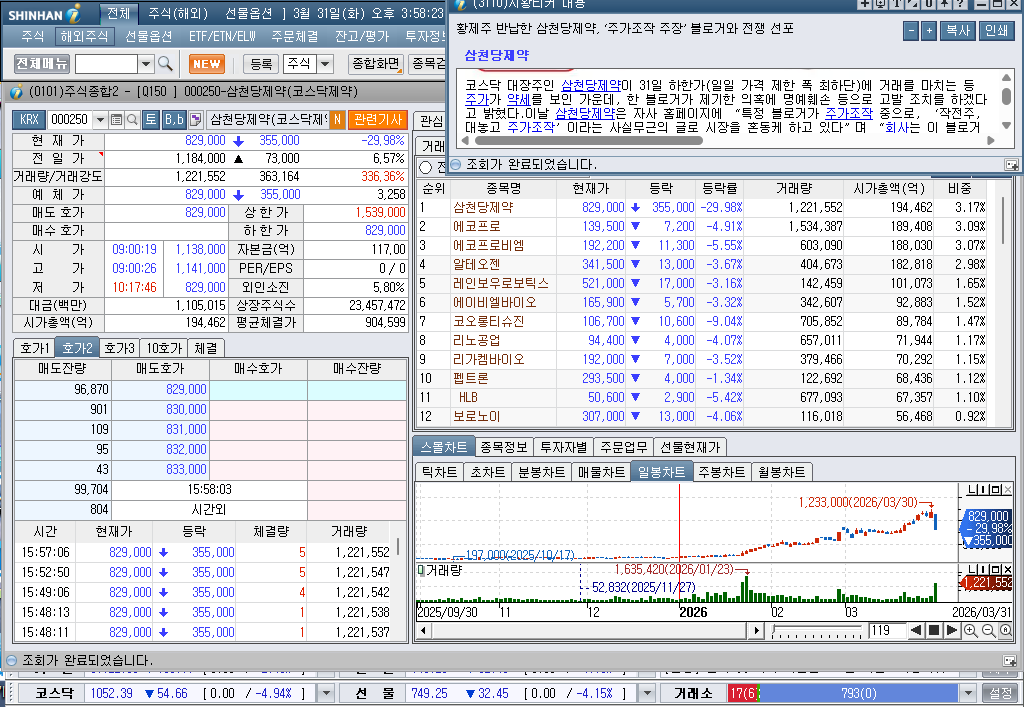The height and width of the screenshot is (707, 1024).
Task: Click the orange NEW icon in the toolbar
Action: [206, 63]
